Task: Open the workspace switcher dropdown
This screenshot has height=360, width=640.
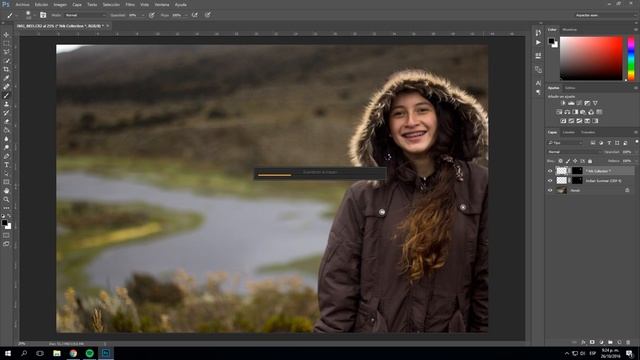Action: click(605, 15)
